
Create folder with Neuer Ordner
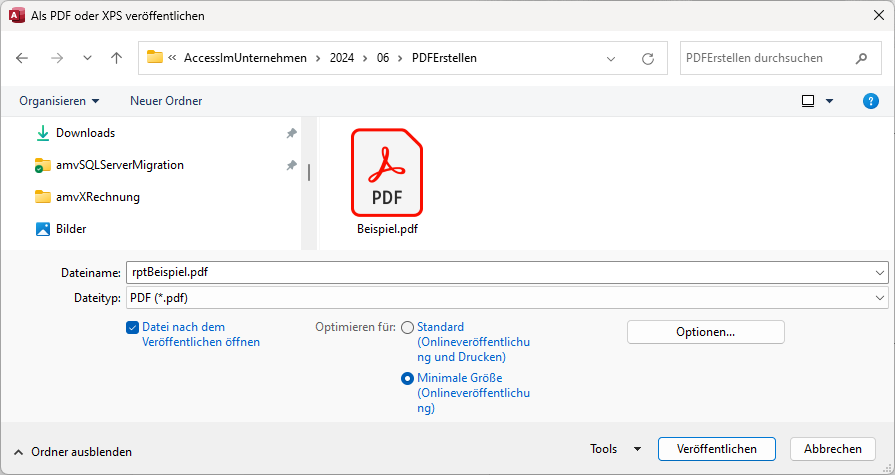[x=166, y=101]
